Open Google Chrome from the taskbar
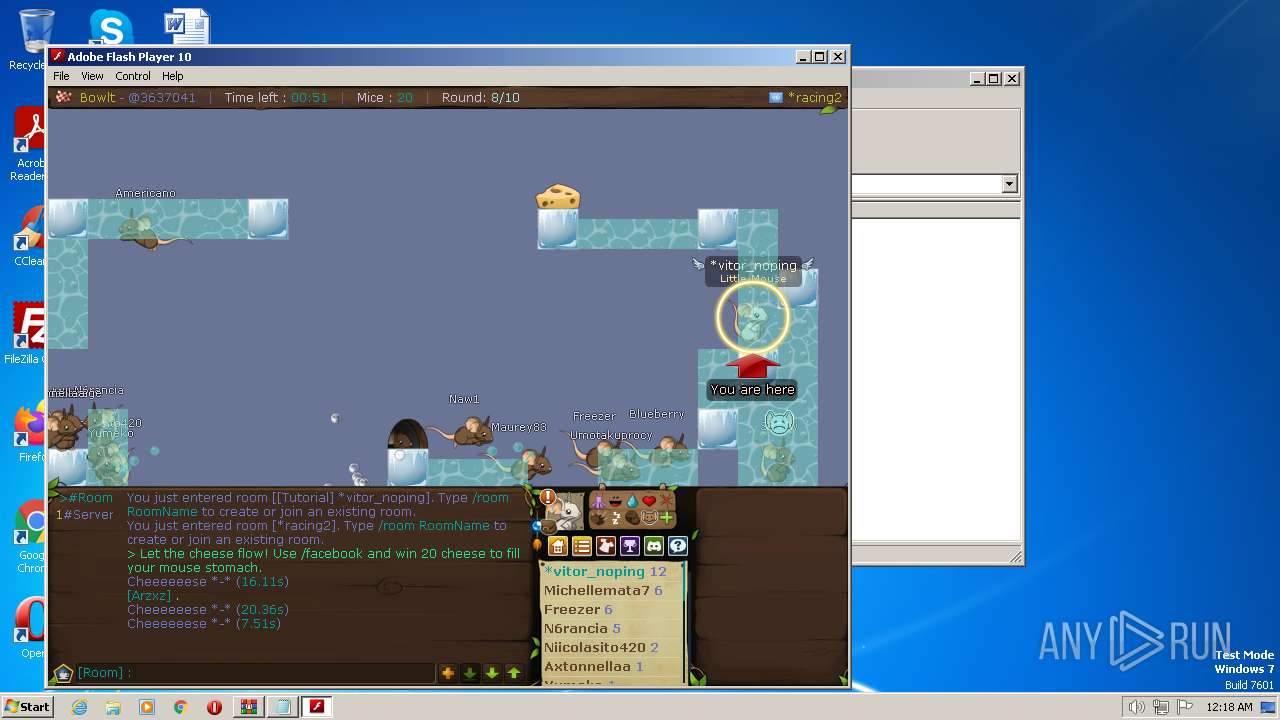 (180, 707)
